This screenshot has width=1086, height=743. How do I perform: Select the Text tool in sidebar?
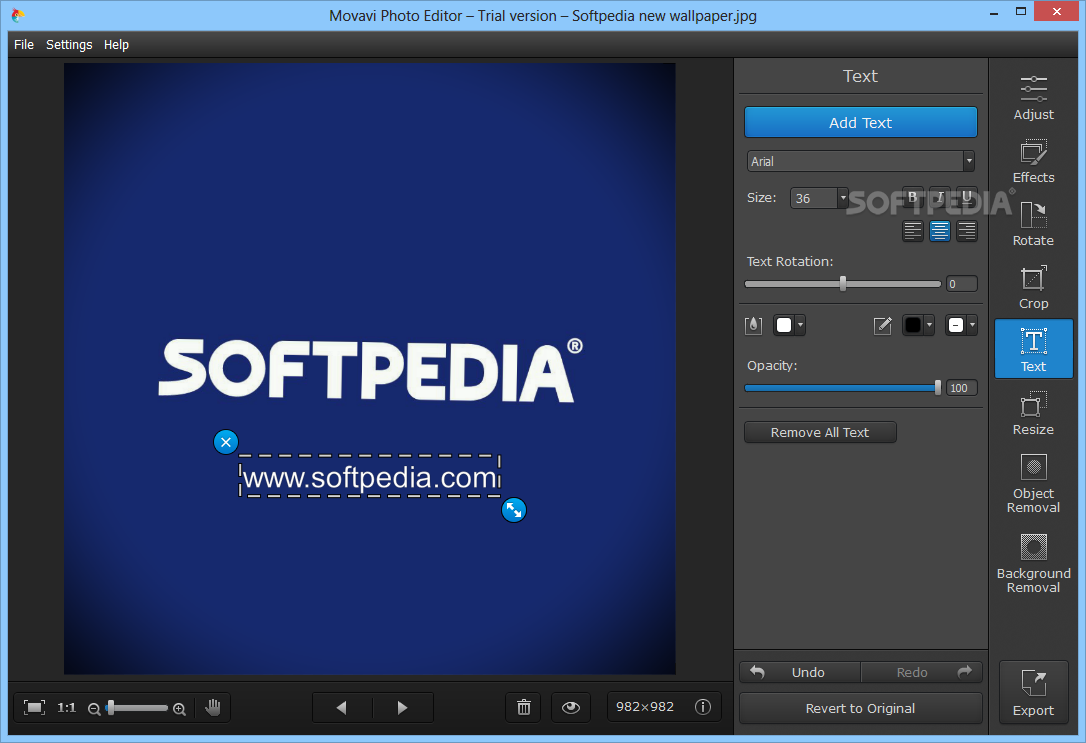click(x=1033, y=349)
